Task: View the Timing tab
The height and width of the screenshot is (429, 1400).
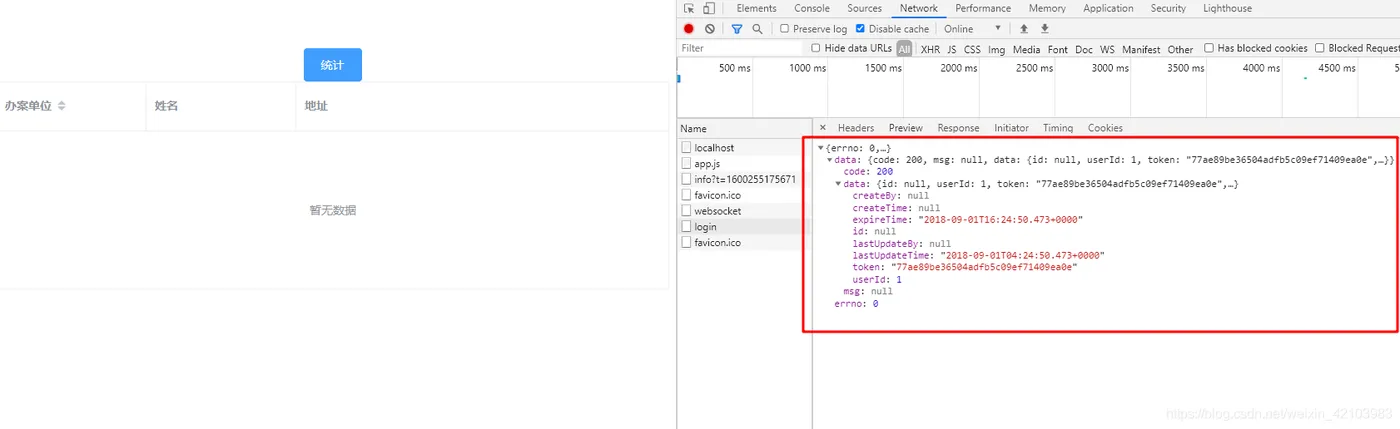Action: pyautogui.click(x=1058, y=128)
